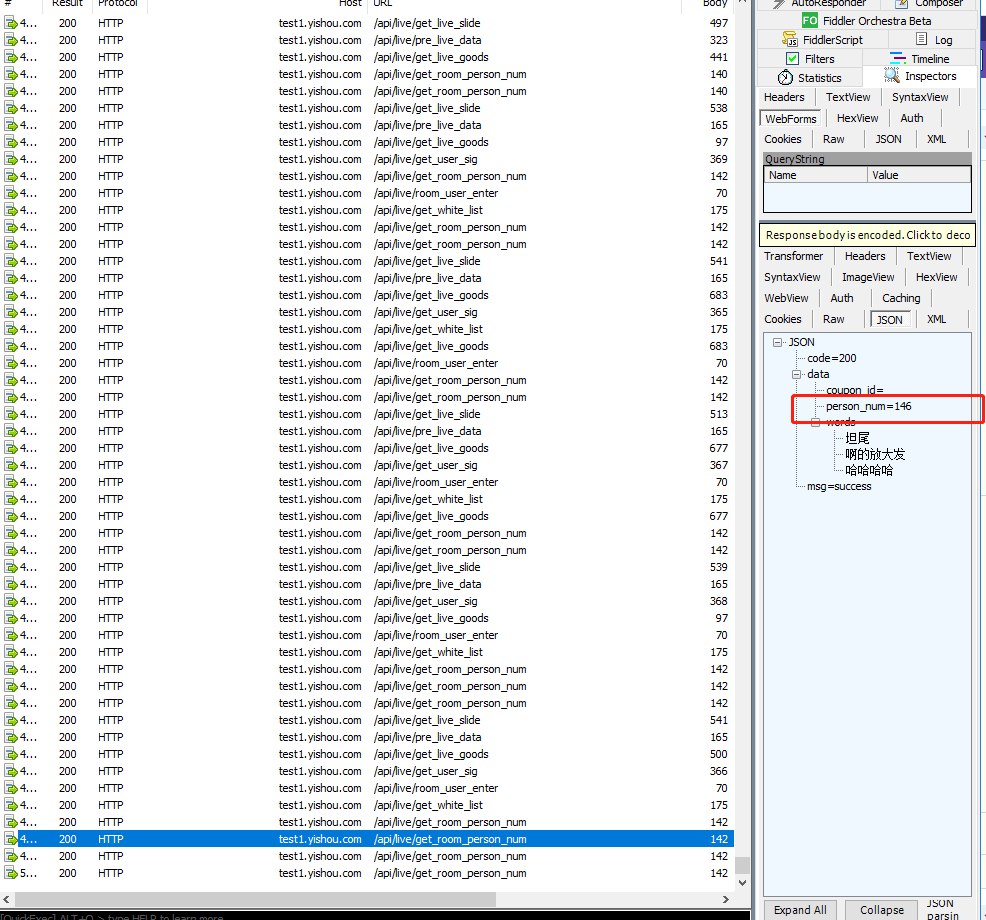Collapse the words node in JSON tree
The height and width of the screenshot is (920, 986).
pos(816,422)
